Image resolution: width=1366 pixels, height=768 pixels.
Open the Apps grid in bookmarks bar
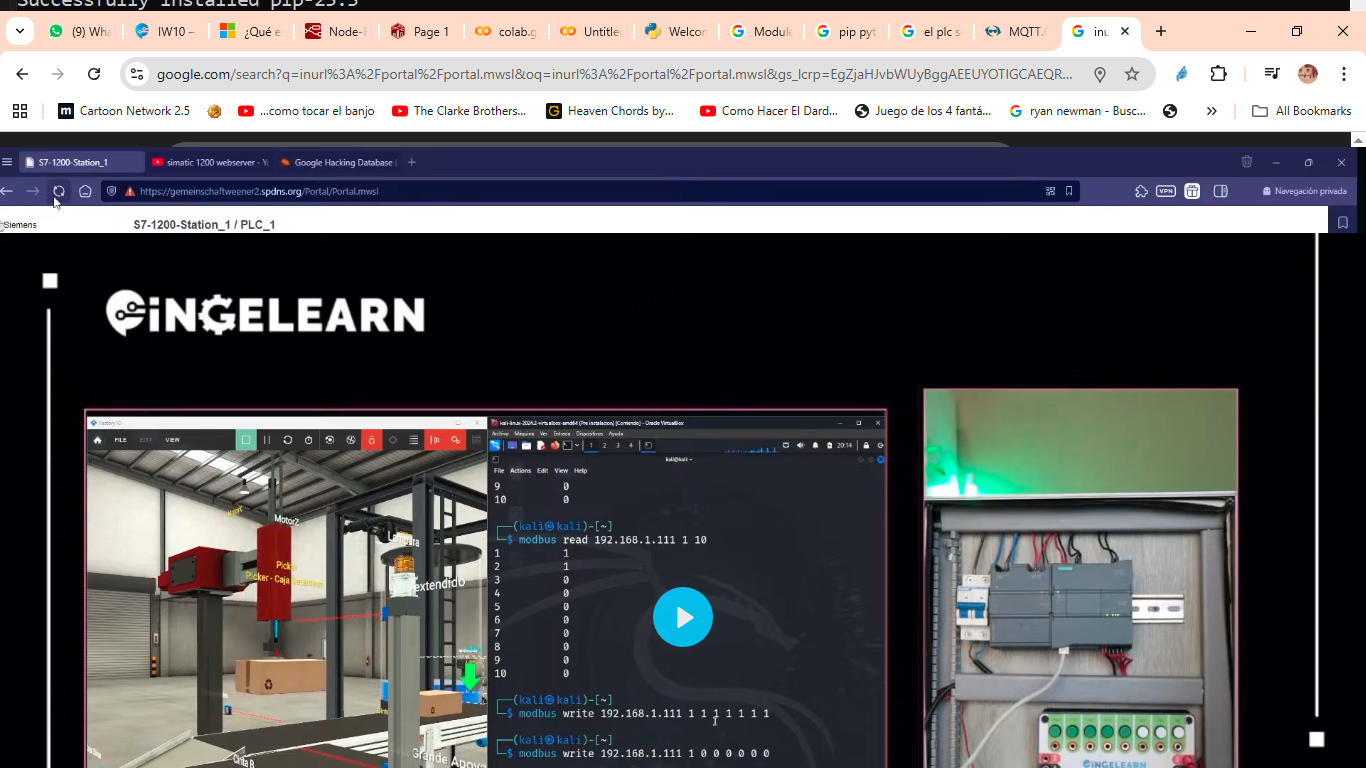[20, 111]
